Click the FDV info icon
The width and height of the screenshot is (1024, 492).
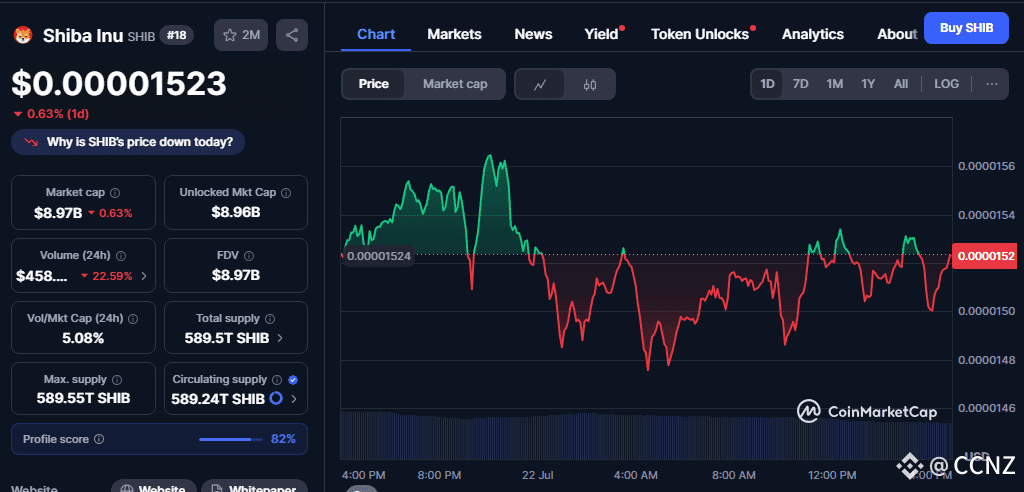[249, 256]
